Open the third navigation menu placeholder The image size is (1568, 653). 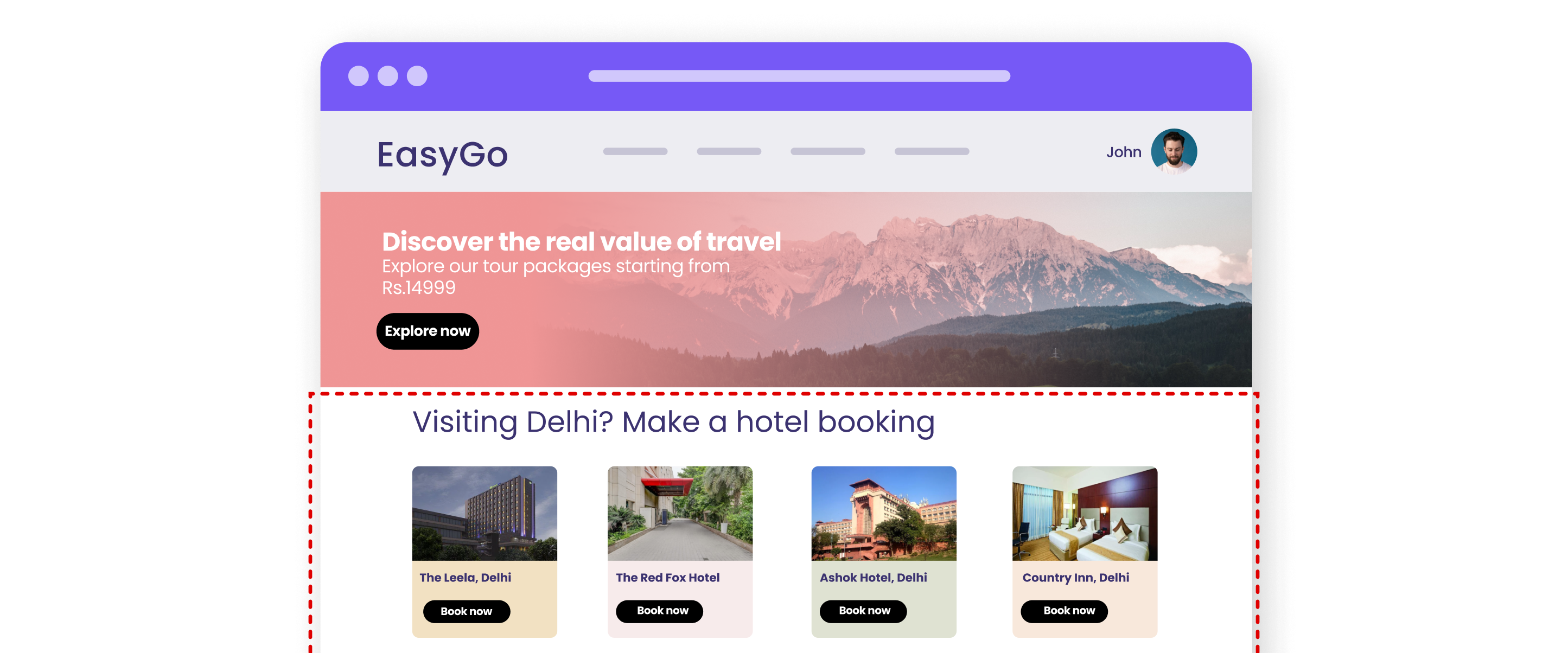(x=828, y=151)
